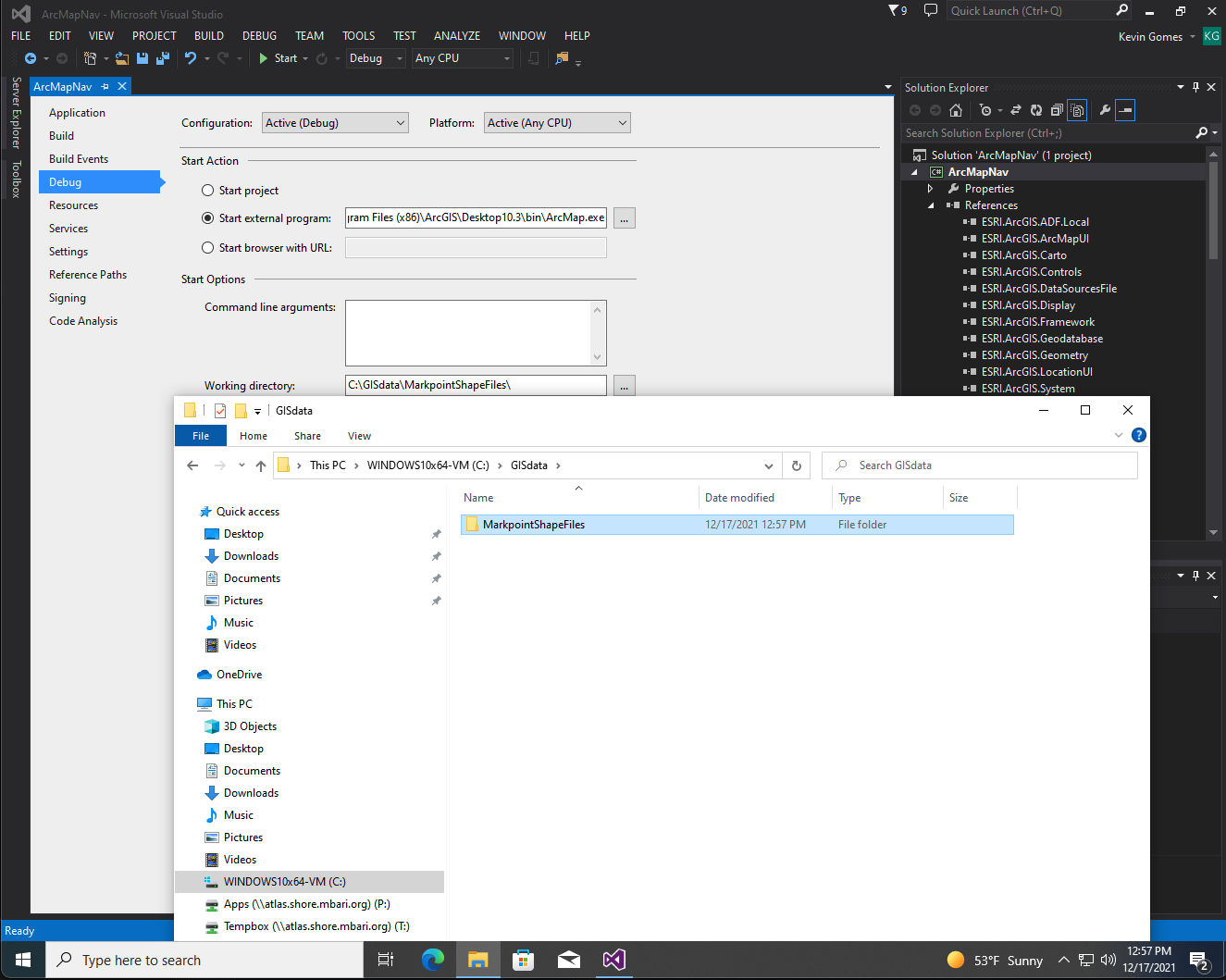Switch to the Build Events tab
1226x980 pixels.
tap(79, 159)
